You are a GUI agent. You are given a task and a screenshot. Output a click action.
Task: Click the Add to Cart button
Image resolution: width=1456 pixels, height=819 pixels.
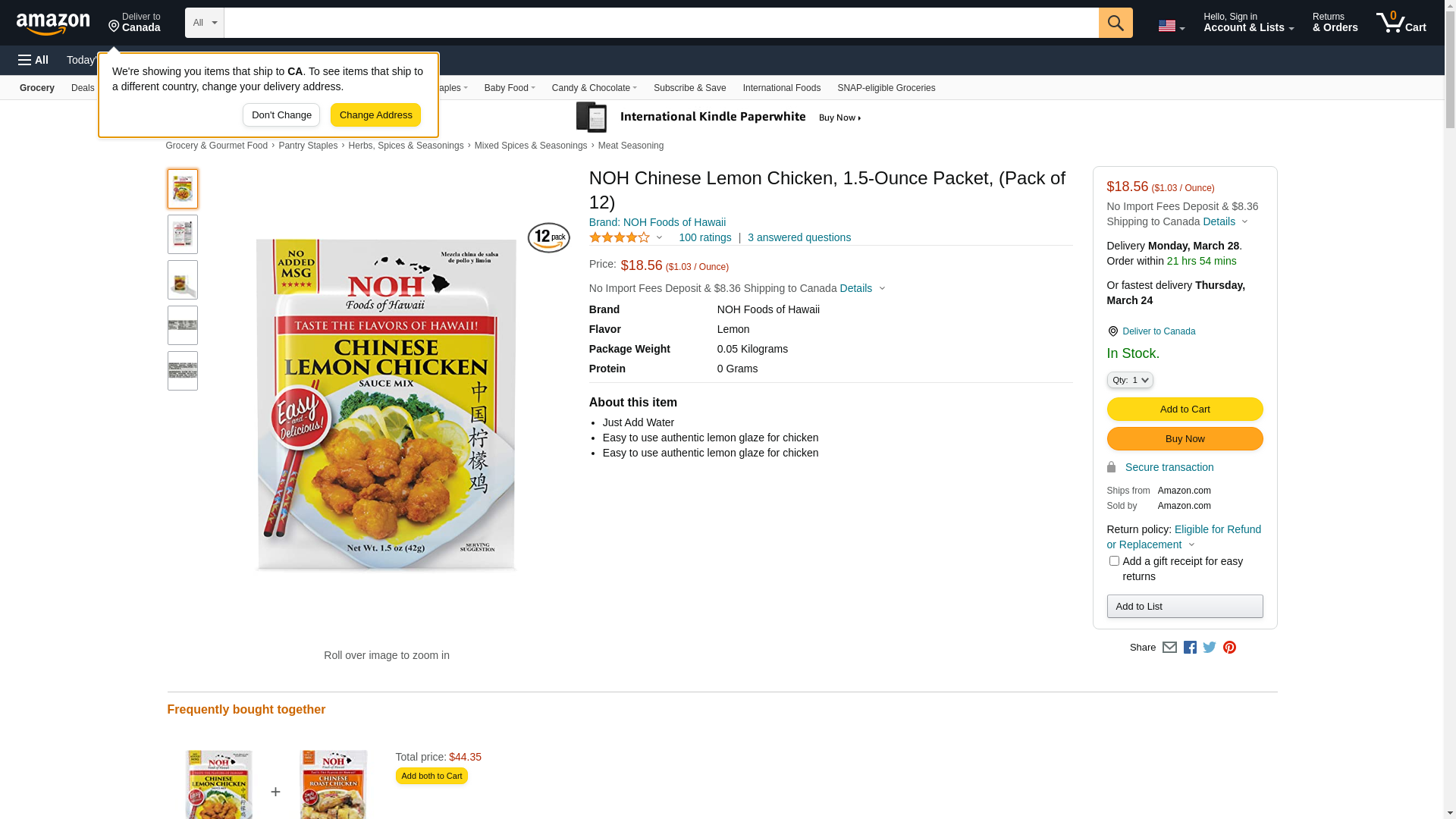1185,409
